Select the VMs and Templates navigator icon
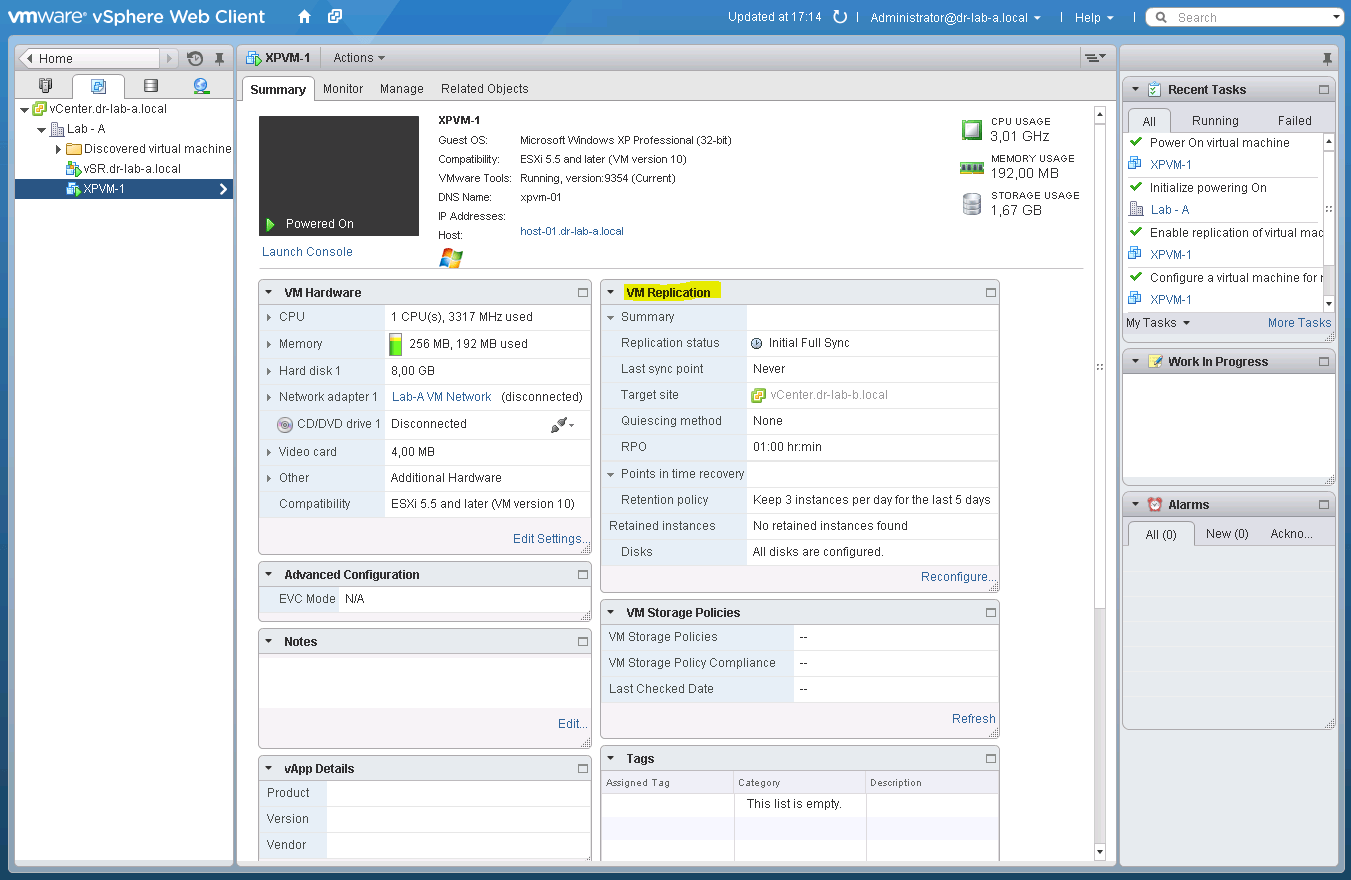Image resolution: width=1351 pixels, height=880 pixels. pyautogui.click(x=98, y=85)
